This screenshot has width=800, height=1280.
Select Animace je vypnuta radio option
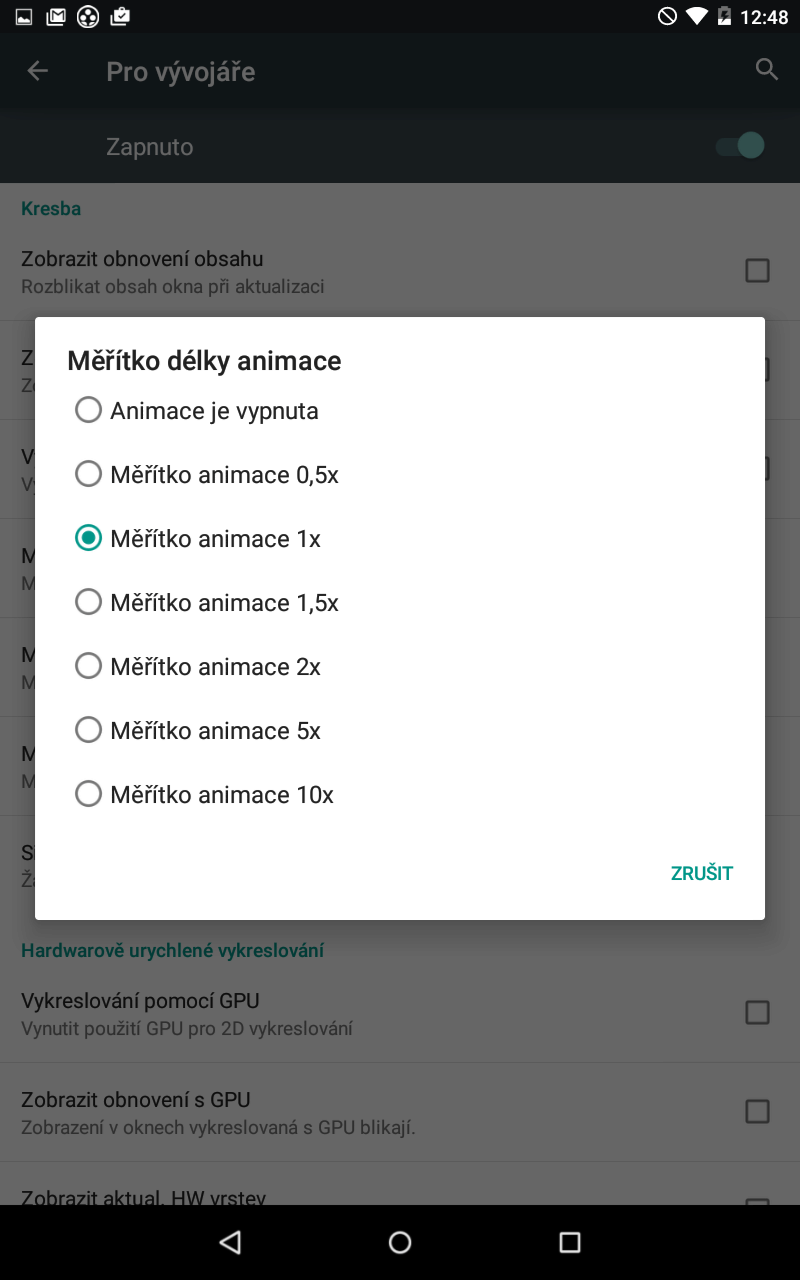tap(89, 410)
